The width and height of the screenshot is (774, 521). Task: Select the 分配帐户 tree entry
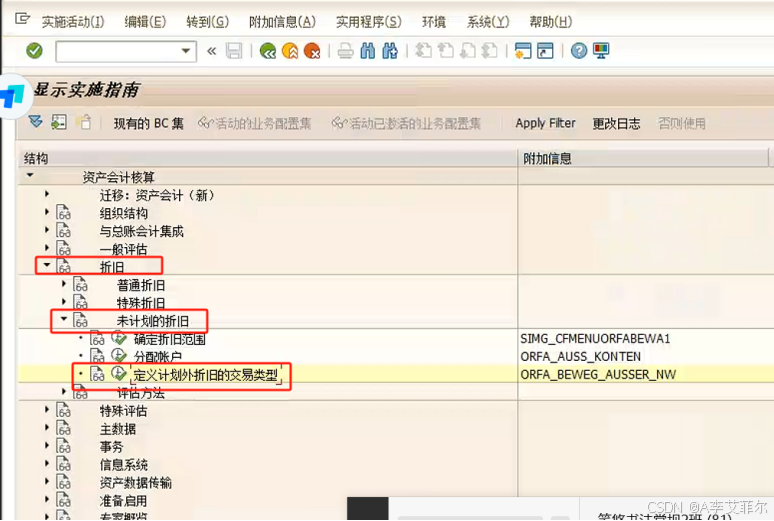click(157, 357)
